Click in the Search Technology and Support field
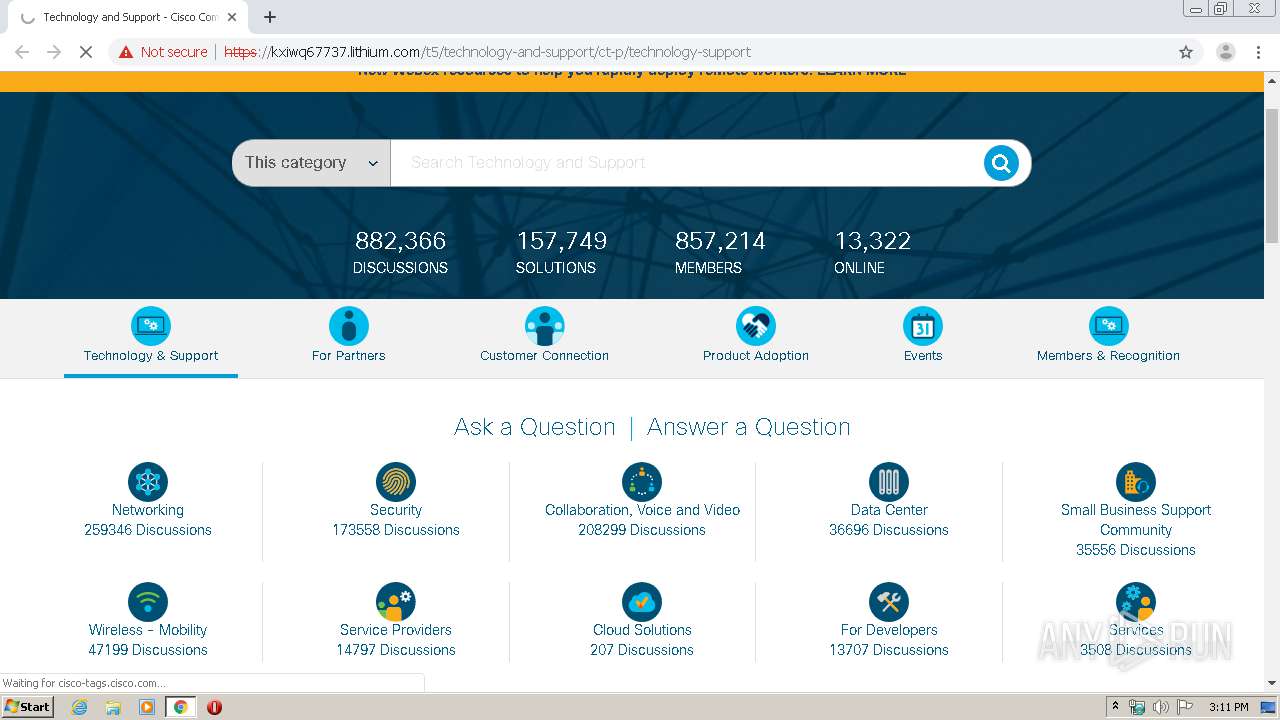The height and width of the screenshot is (720, 1280). 685,163
